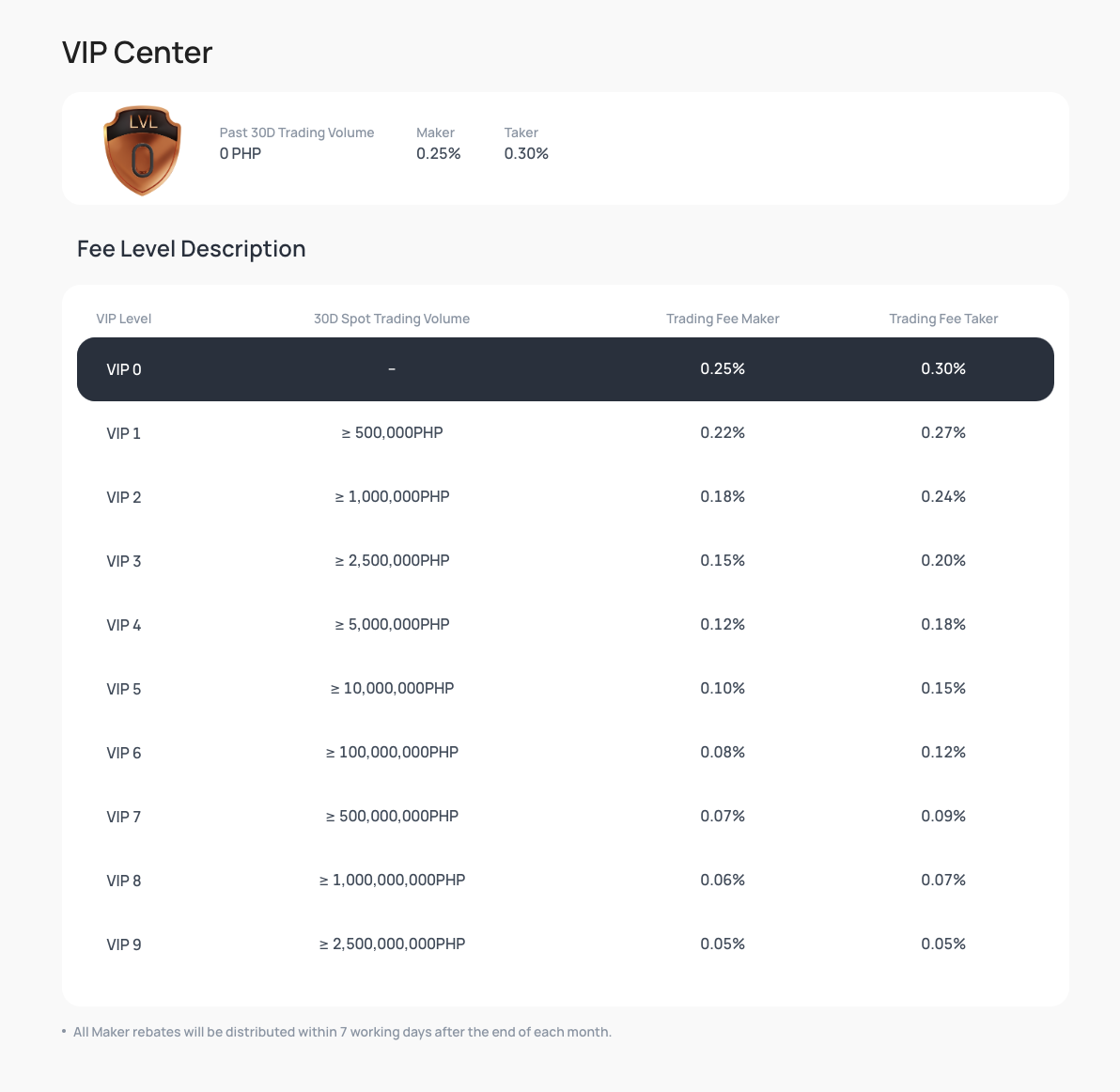
Task: Click the Trading Fee Maker column header
Action: click(x=723, y=319)
